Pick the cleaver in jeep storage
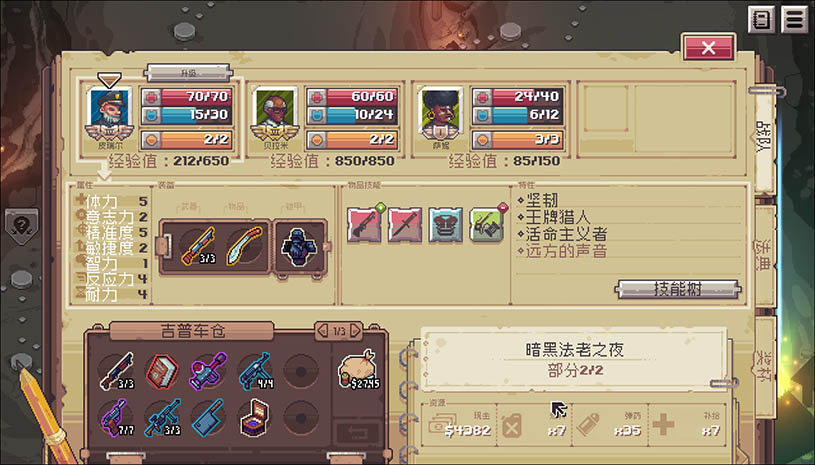 208,417
